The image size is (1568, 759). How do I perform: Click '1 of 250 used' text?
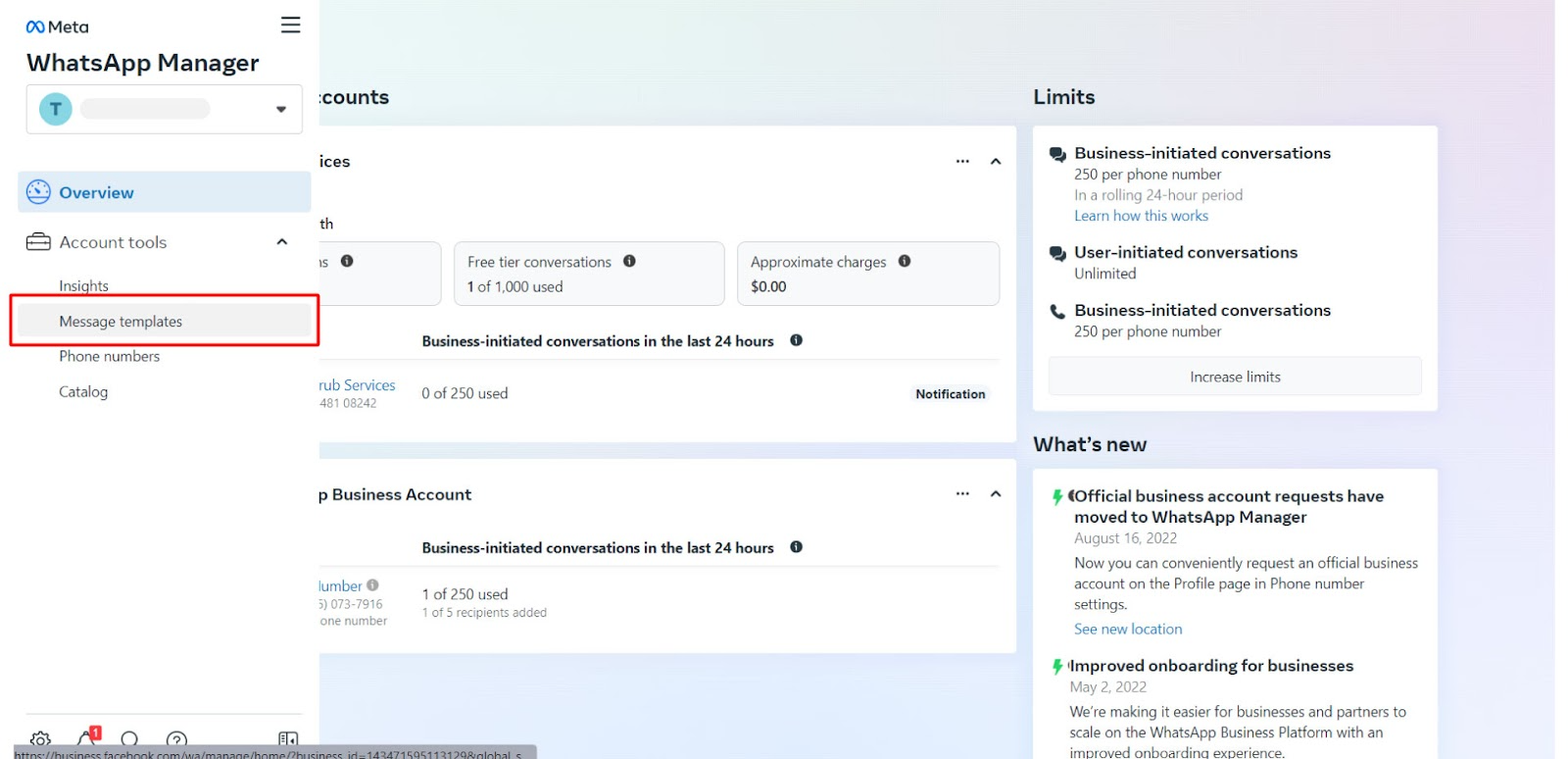465,594
